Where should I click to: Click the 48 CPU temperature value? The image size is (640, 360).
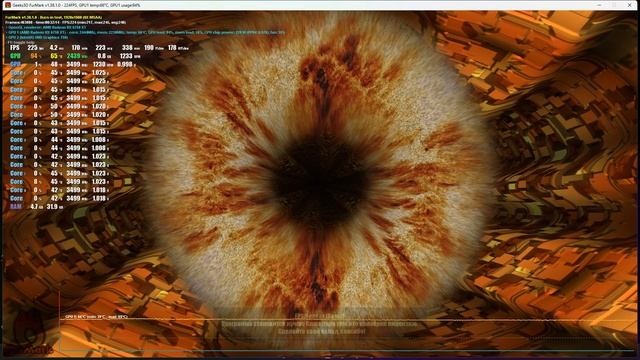click(x=53, y=64)
